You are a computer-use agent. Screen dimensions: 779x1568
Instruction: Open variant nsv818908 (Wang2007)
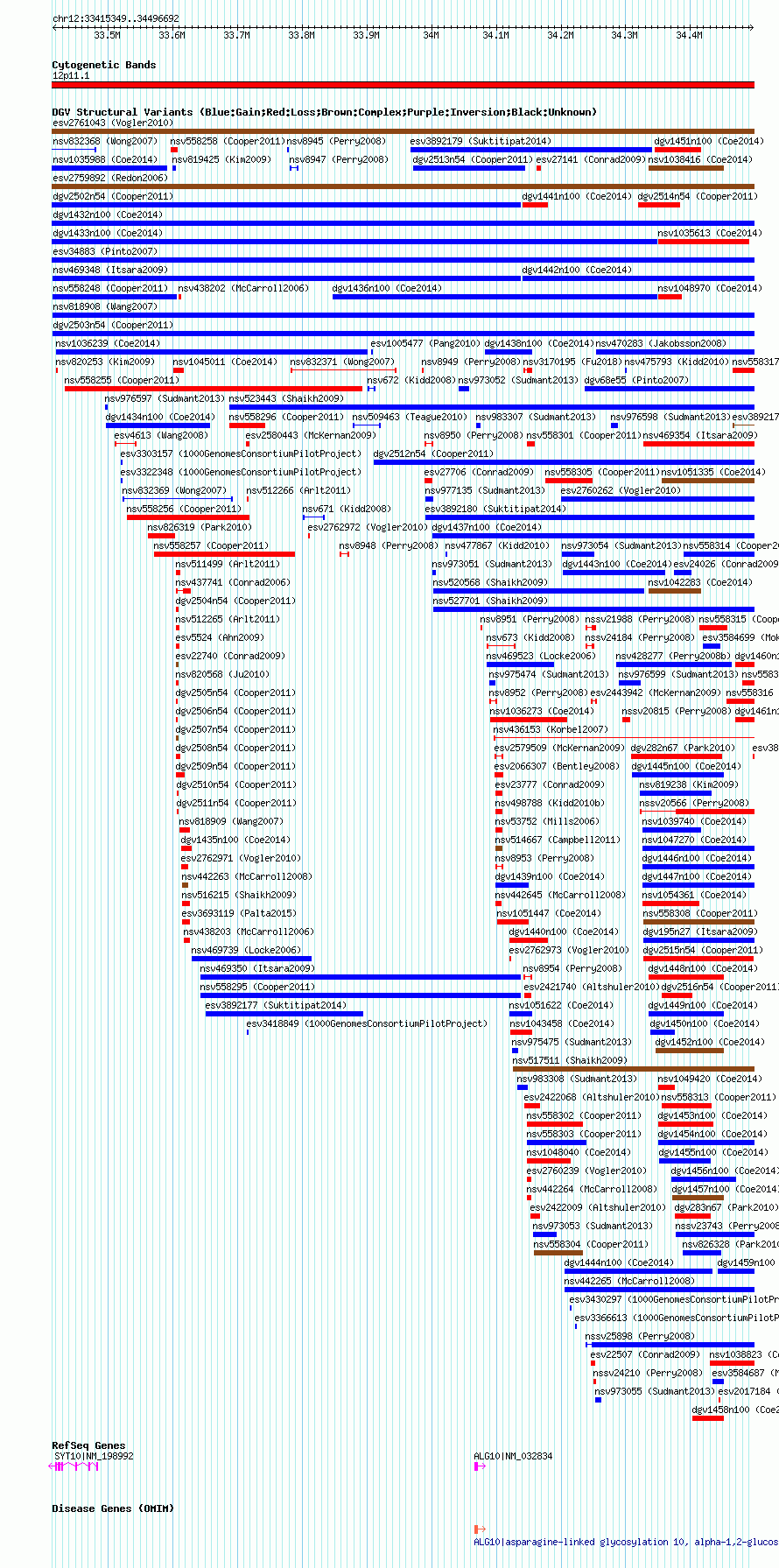click(x=105, y=306)
